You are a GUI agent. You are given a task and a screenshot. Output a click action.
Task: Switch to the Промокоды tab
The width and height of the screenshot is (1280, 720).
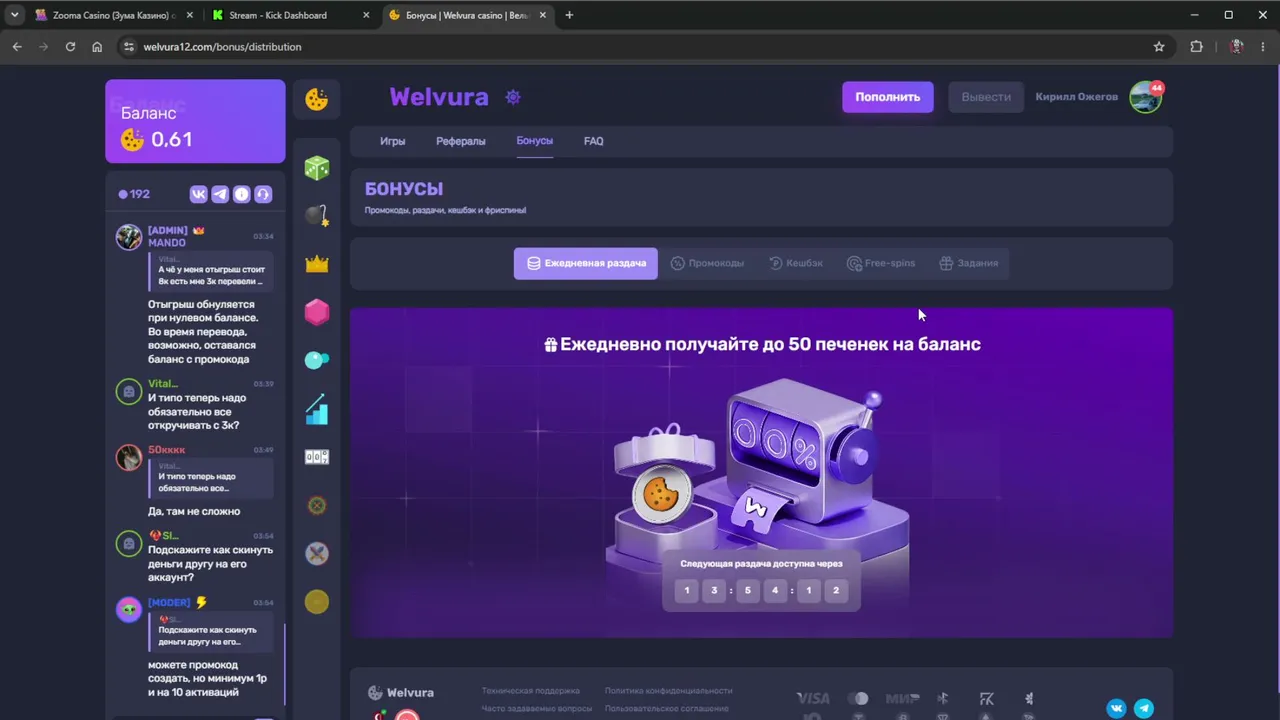707,263
